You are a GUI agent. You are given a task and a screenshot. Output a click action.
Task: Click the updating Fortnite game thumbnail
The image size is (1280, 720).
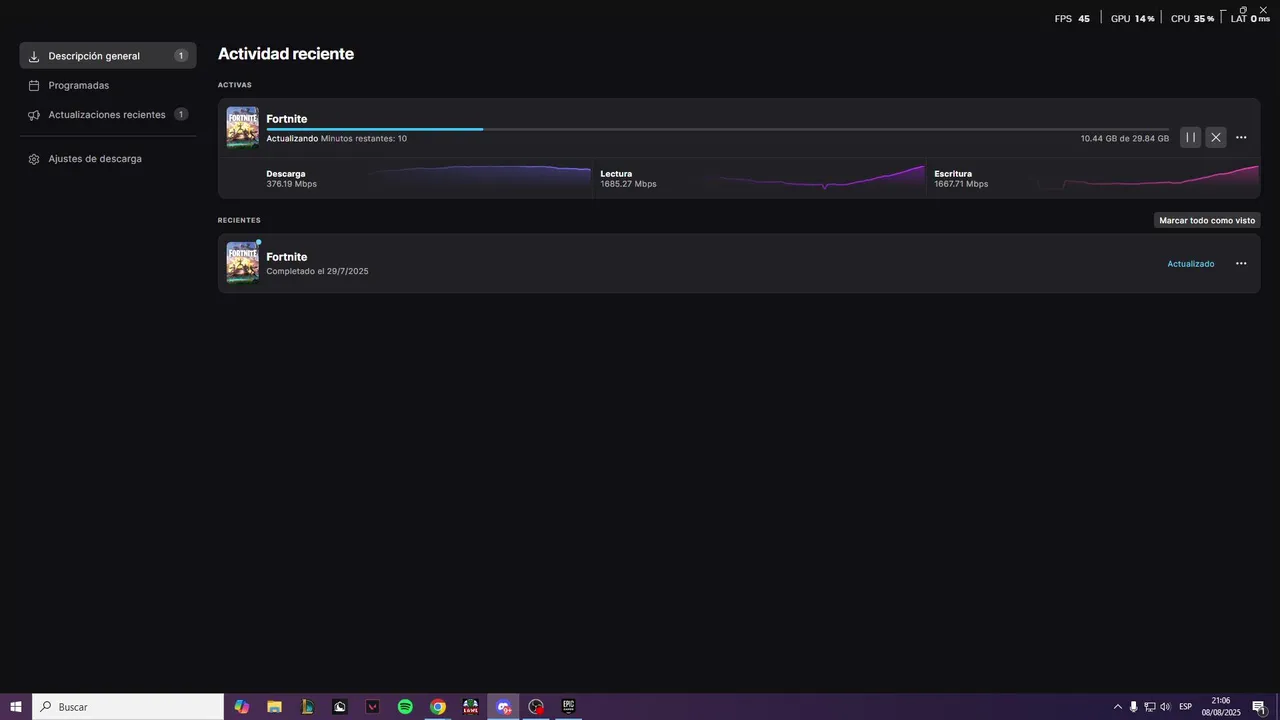(242, 127)
